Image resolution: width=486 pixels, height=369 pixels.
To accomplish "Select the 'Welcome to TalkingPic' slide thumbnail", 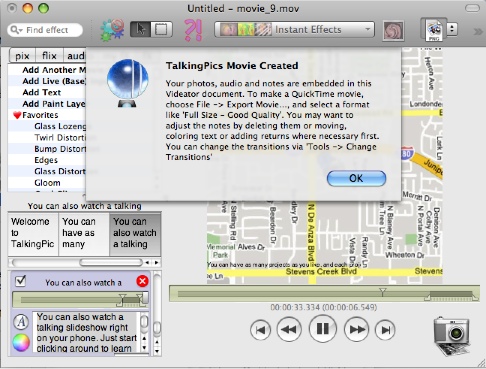I will pos(33,234).
